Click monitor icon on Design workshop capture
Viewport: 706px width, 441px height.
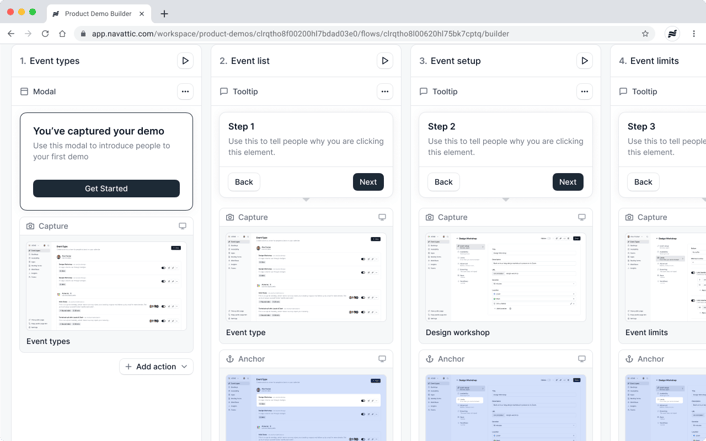tap(581, 217)
